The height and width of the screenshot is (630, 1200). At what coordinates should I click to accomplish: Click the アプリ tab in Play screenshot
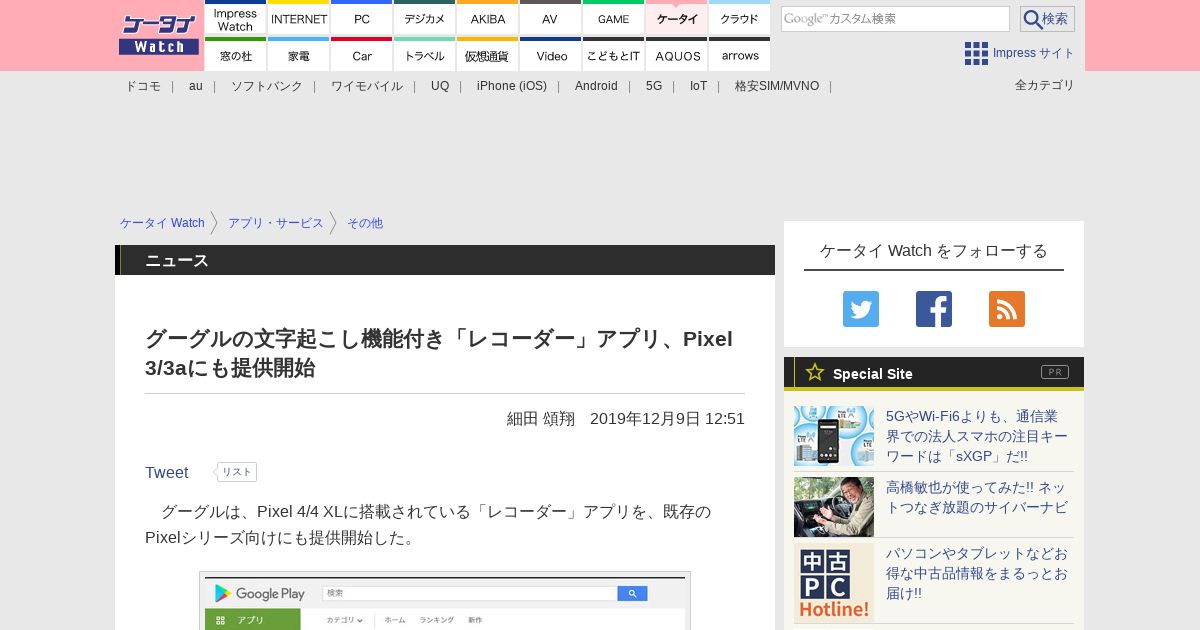253,620
